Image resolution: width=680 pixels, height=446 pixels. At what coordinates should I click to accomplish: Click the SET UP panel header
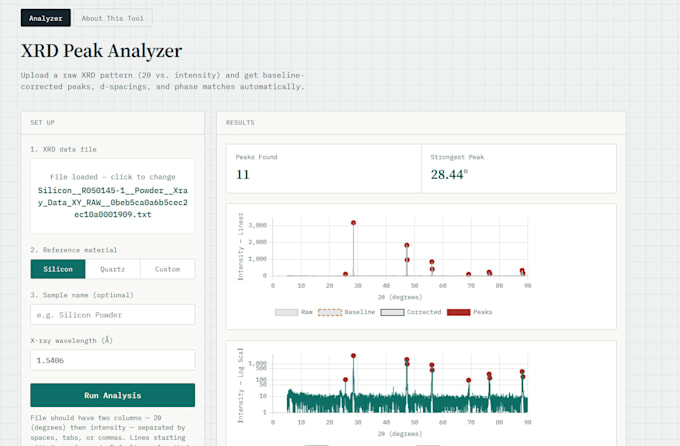click(113, 123)
